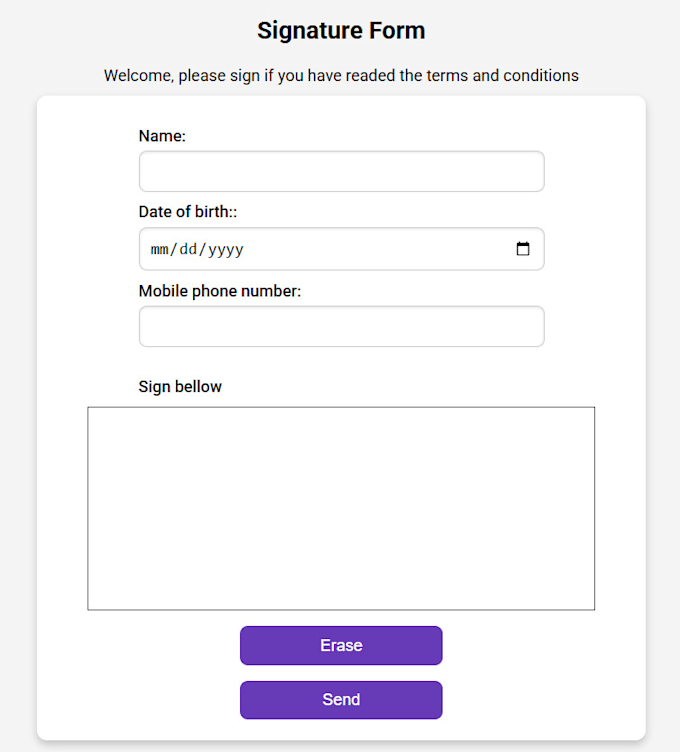Select the dd day segment
Screen dimensions: 680x752
click(x=188, y=249)
